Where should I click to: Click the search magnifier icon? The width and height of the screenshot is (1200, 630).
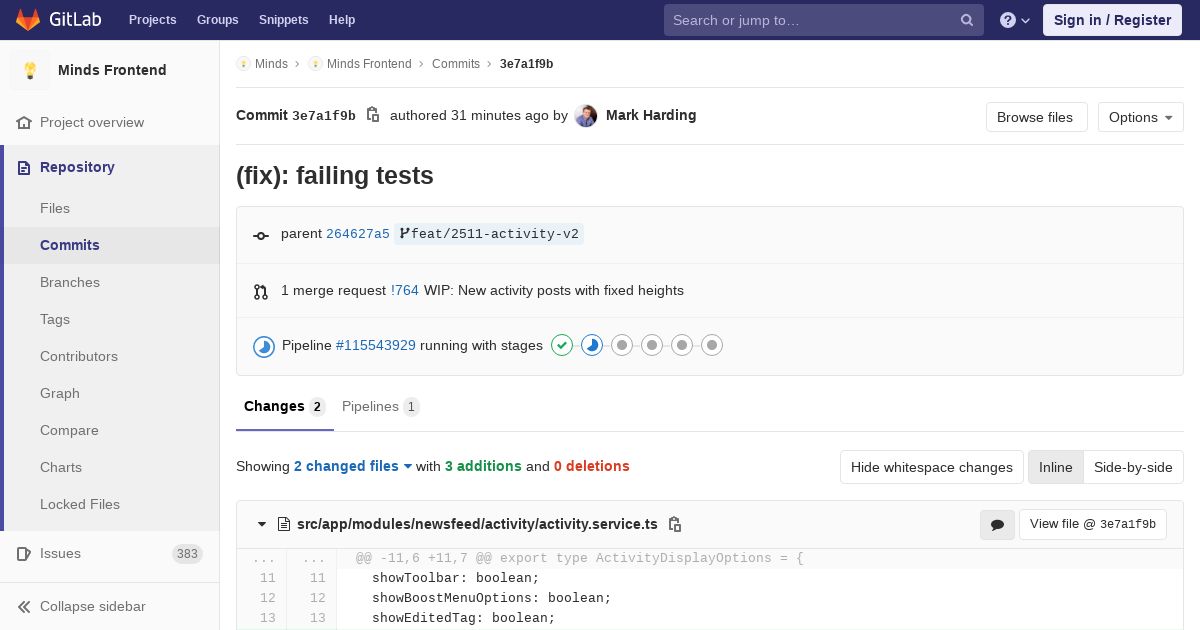pos(967,20)
